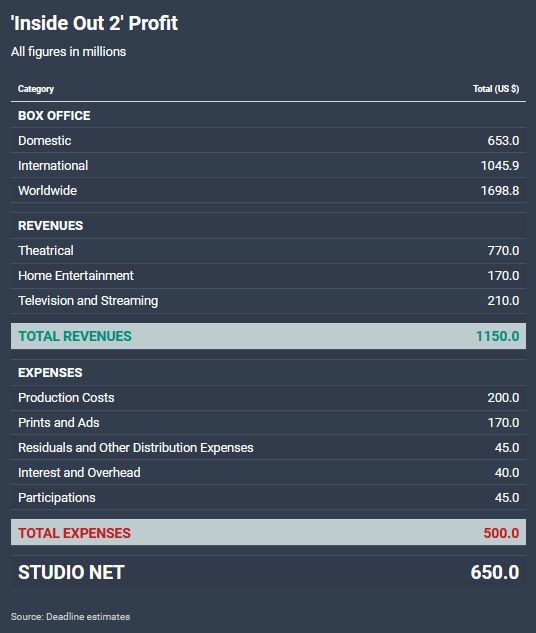The height and width of the screenshot is (633, 536).
Task: Click the BOX OFFICE section heading
Action: [54, 115]
